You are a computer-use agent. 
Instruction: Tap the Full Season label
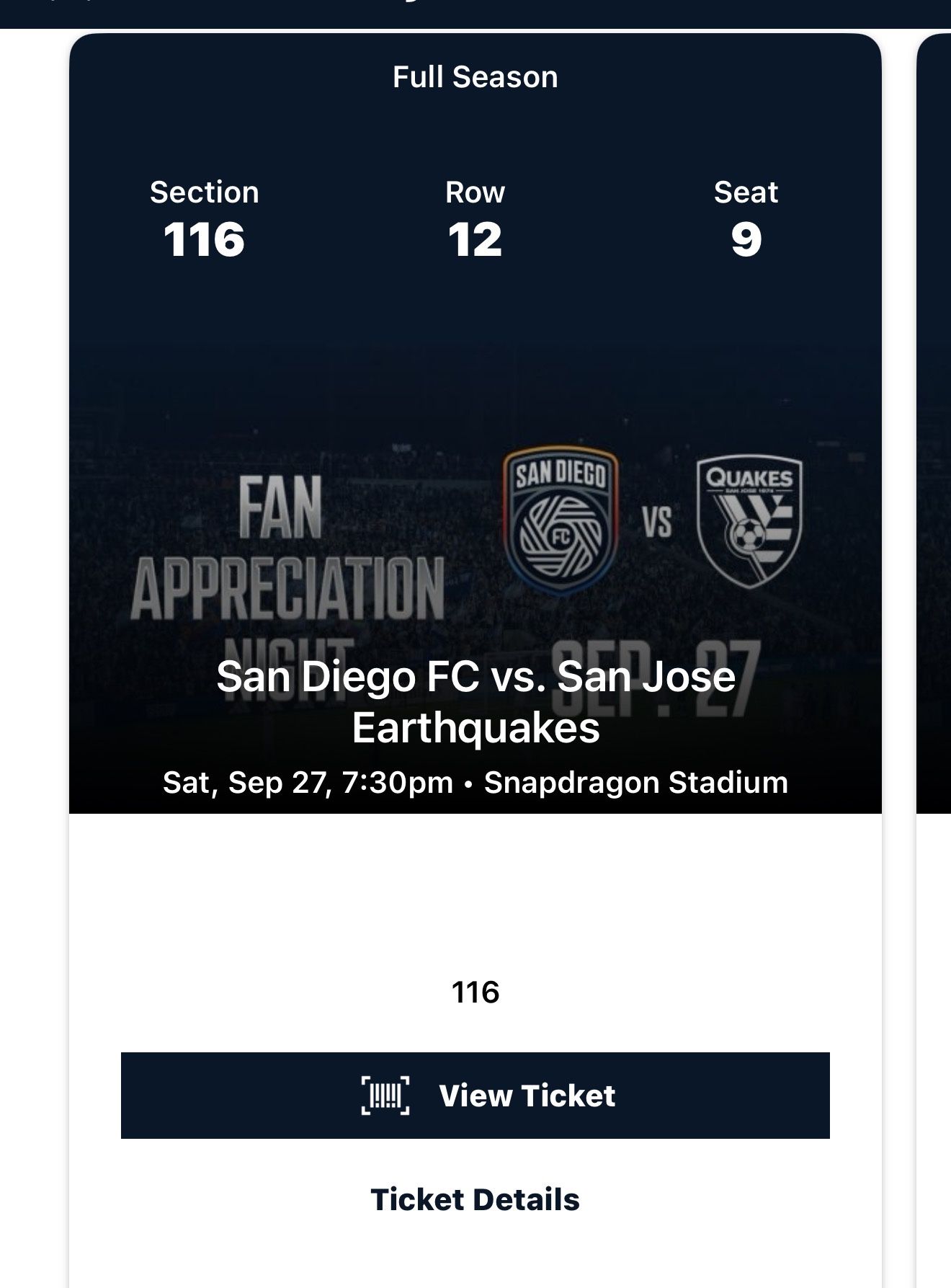pyautogui.click(x=475, y=77)
